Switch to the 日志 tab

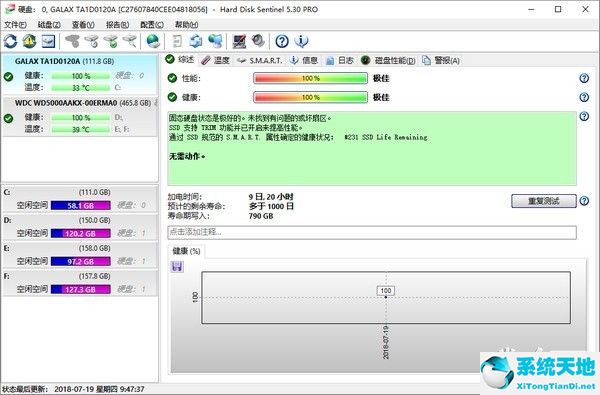[340, 60]
